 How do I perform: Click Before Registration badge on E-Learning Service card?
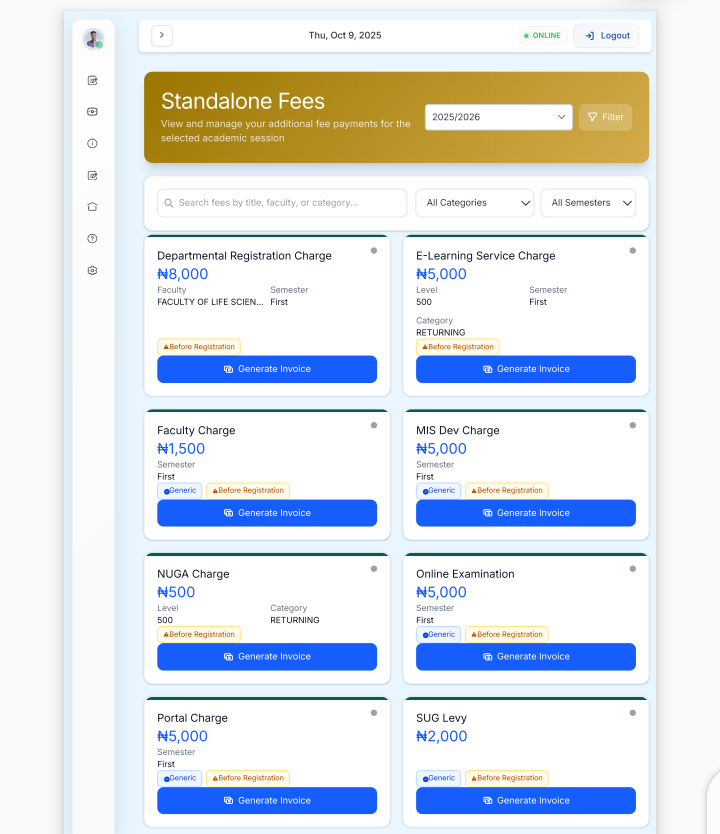tap(457, 347)
